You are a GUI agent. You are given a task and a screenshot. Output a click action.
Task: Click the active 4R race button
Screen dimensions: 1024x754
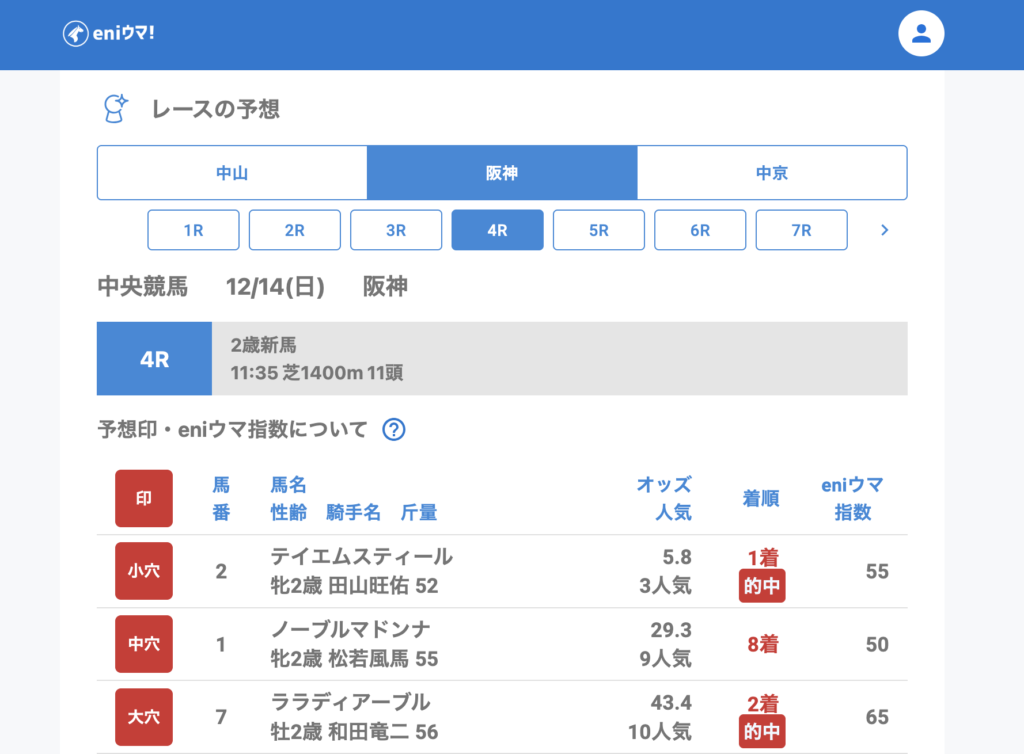coord(497,230)
